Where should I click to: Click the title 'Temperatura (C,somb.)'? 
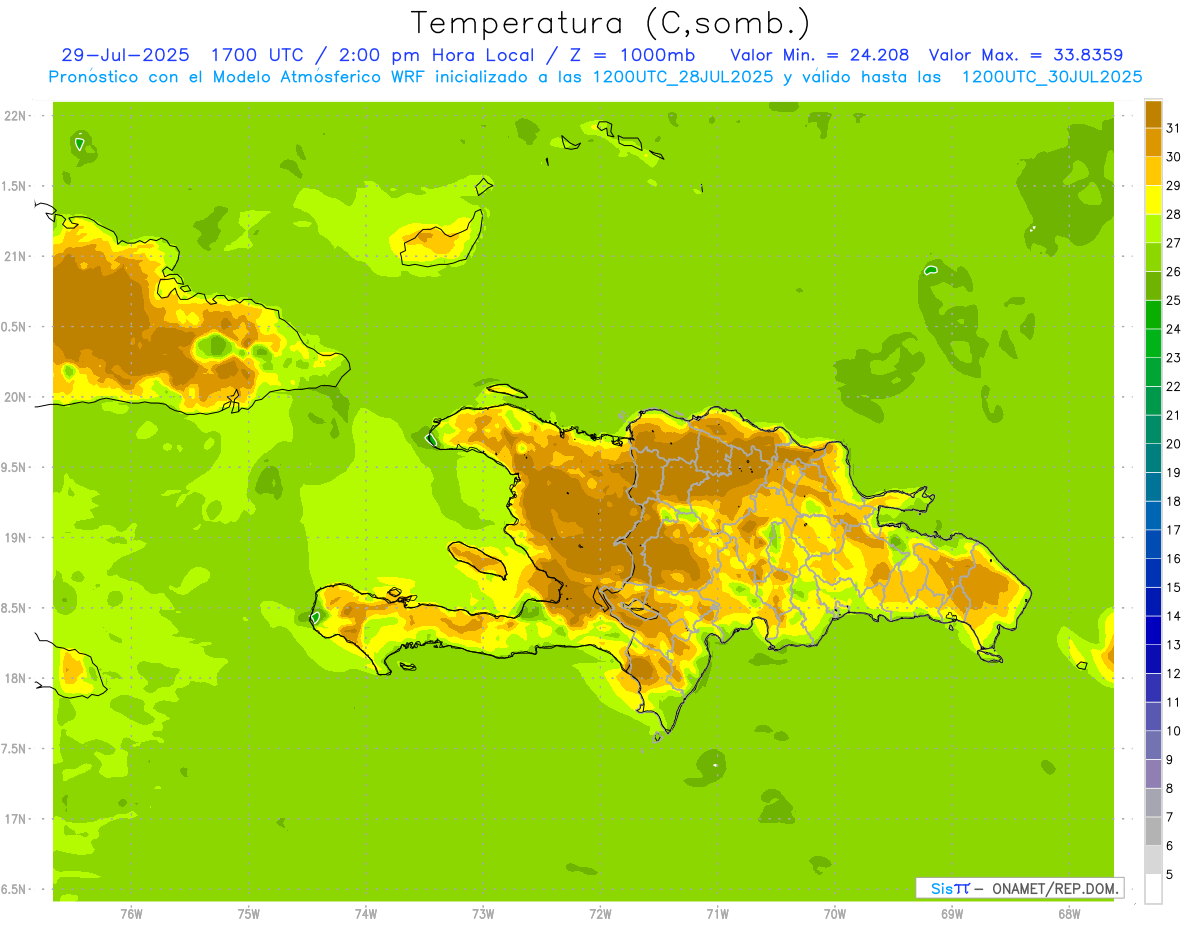610,23
